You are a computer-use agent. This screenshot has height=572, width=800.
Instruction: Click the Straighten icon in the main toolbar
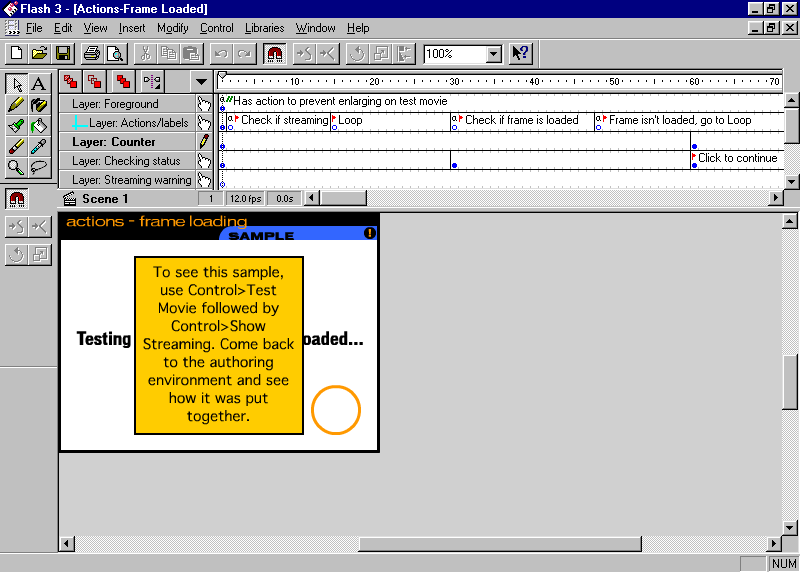point(328,54)
